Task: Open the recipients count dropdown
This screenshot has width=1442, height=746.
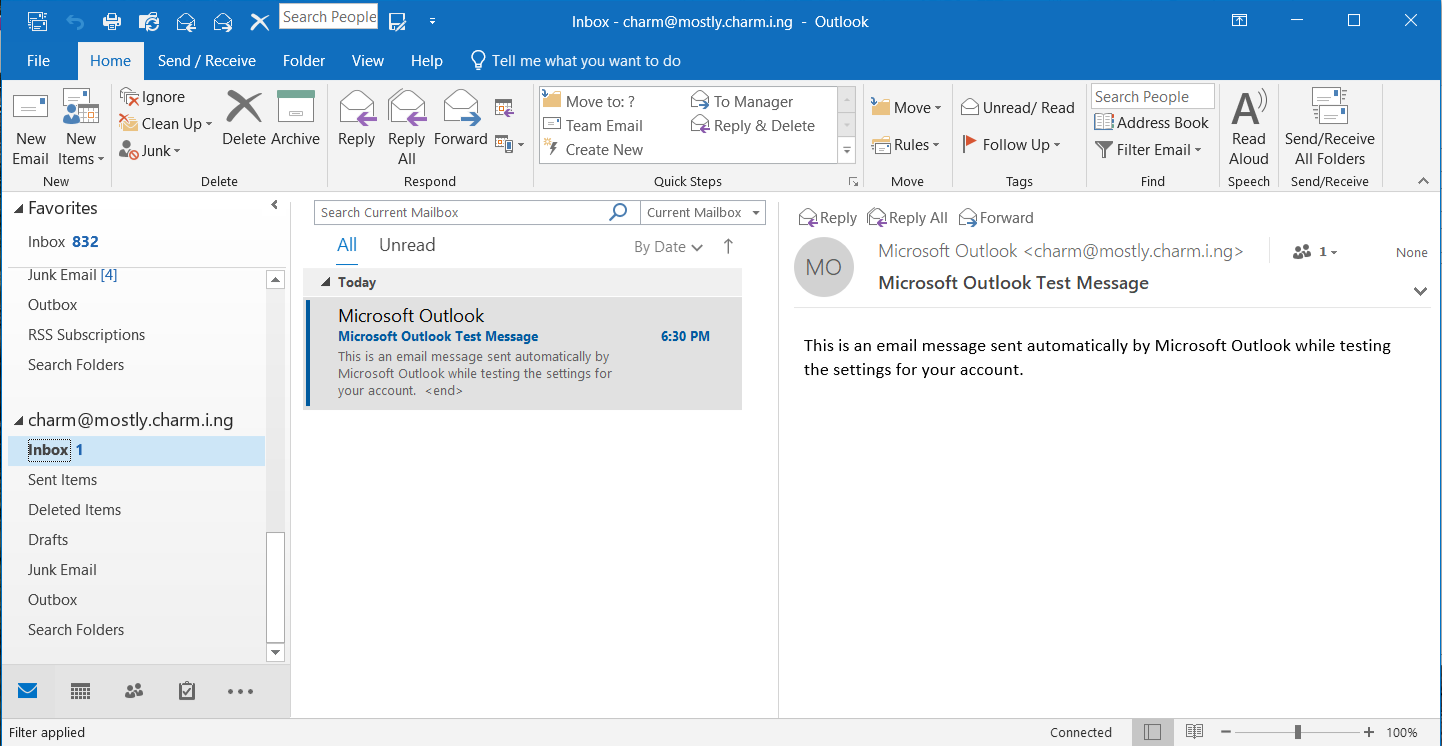Action: tap(1315, 252)
